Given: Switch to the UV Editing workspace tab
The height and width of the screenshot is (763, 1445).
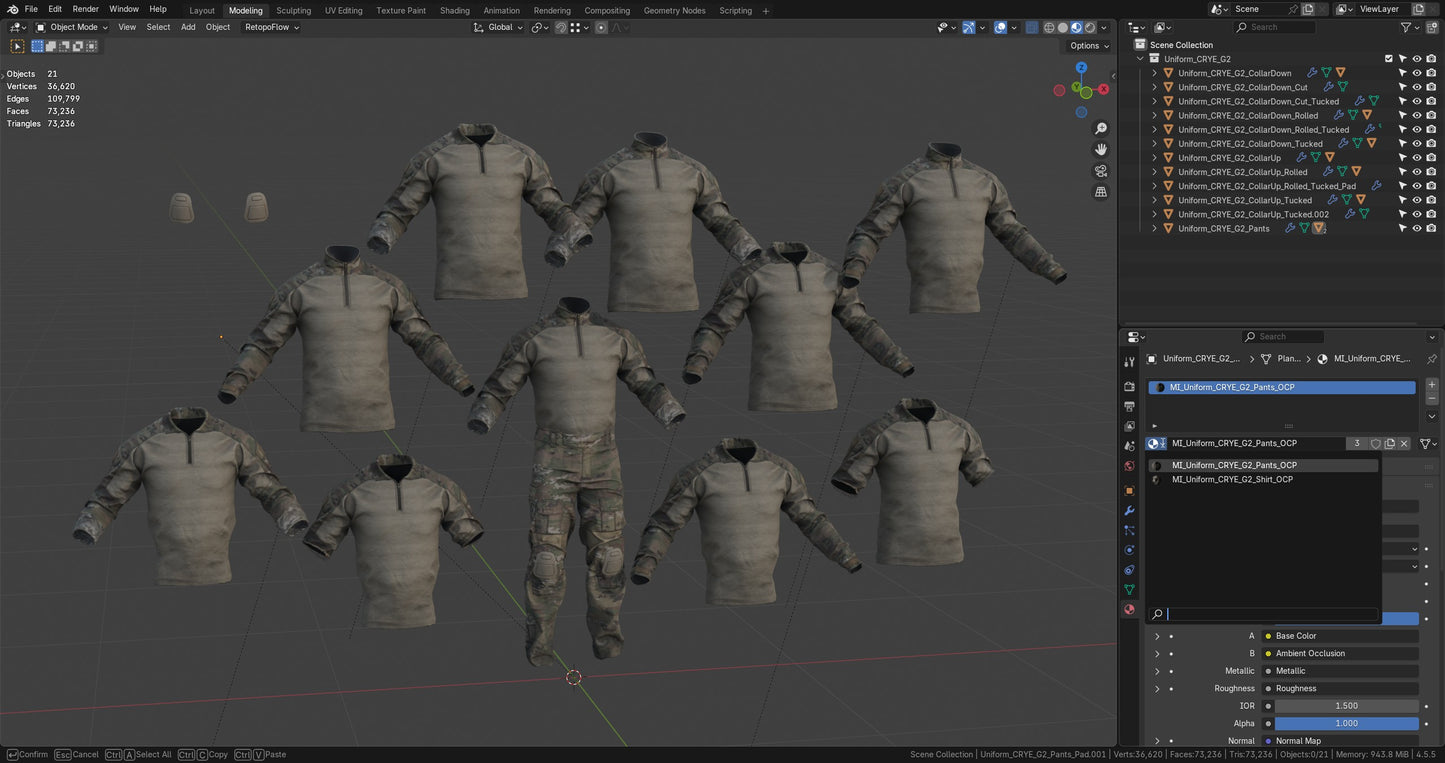Looking at the screenshot, I should point(343,10).
